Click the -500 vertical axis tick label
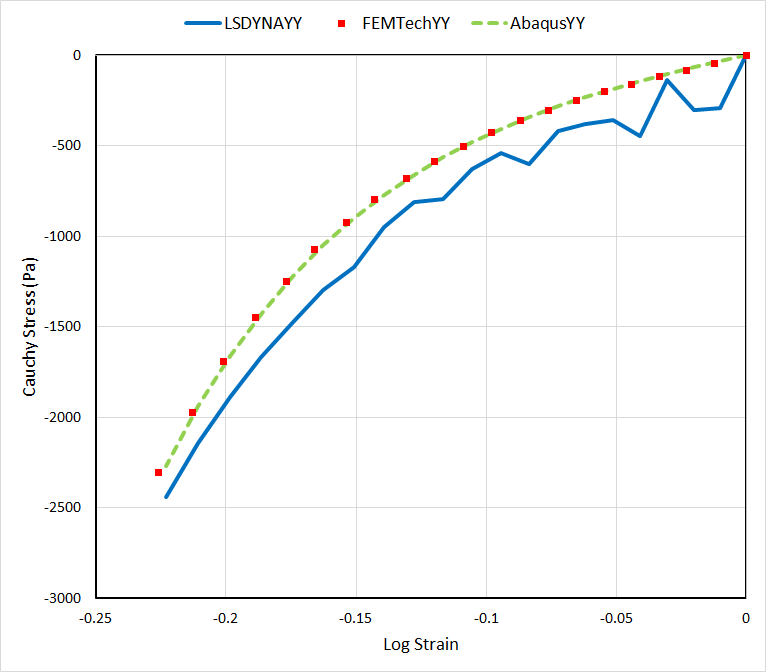 [x=66, y=146]
